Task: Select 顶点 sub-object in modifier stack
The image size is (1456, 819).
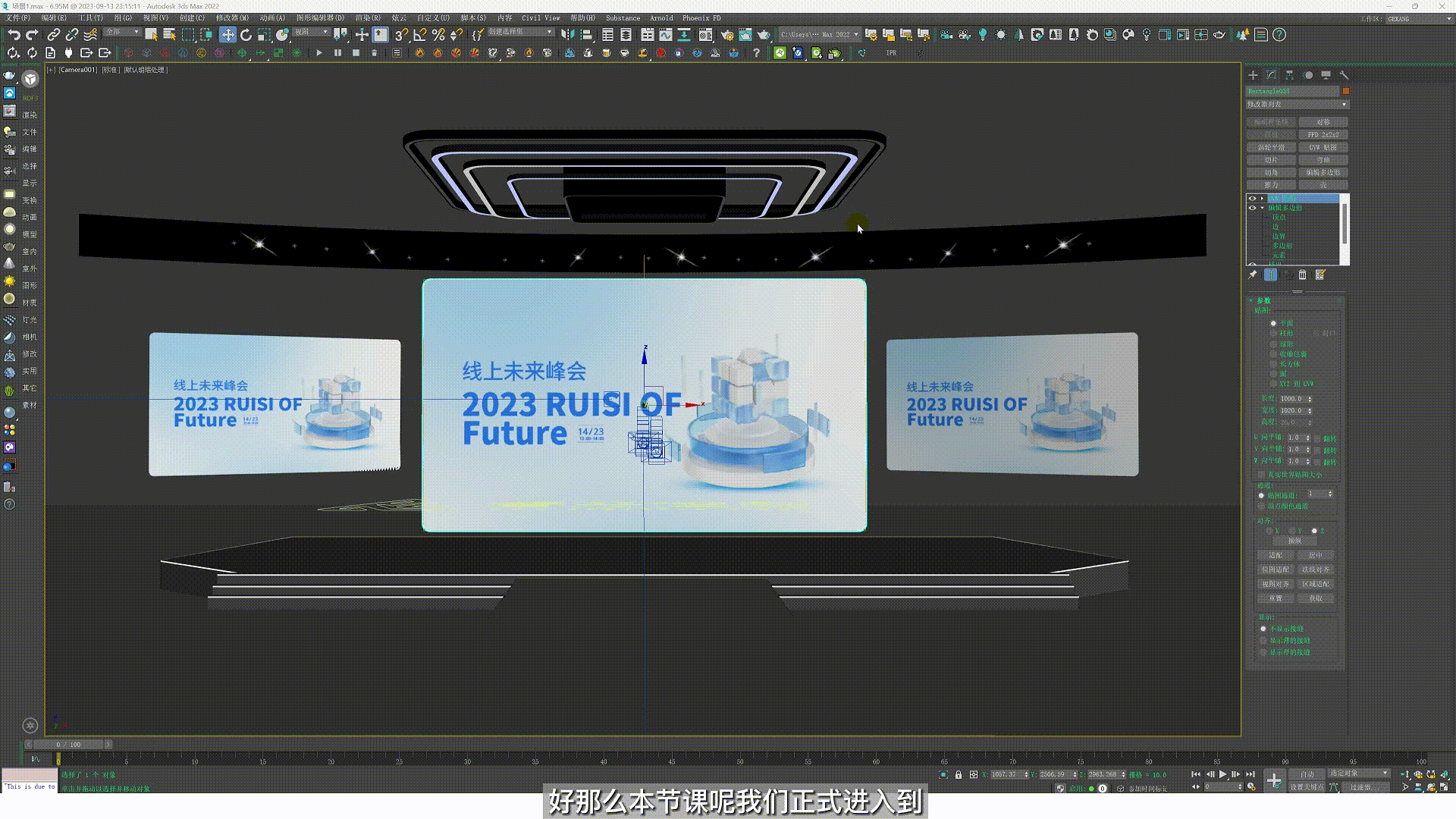Action: click(x=1279, y=218)
